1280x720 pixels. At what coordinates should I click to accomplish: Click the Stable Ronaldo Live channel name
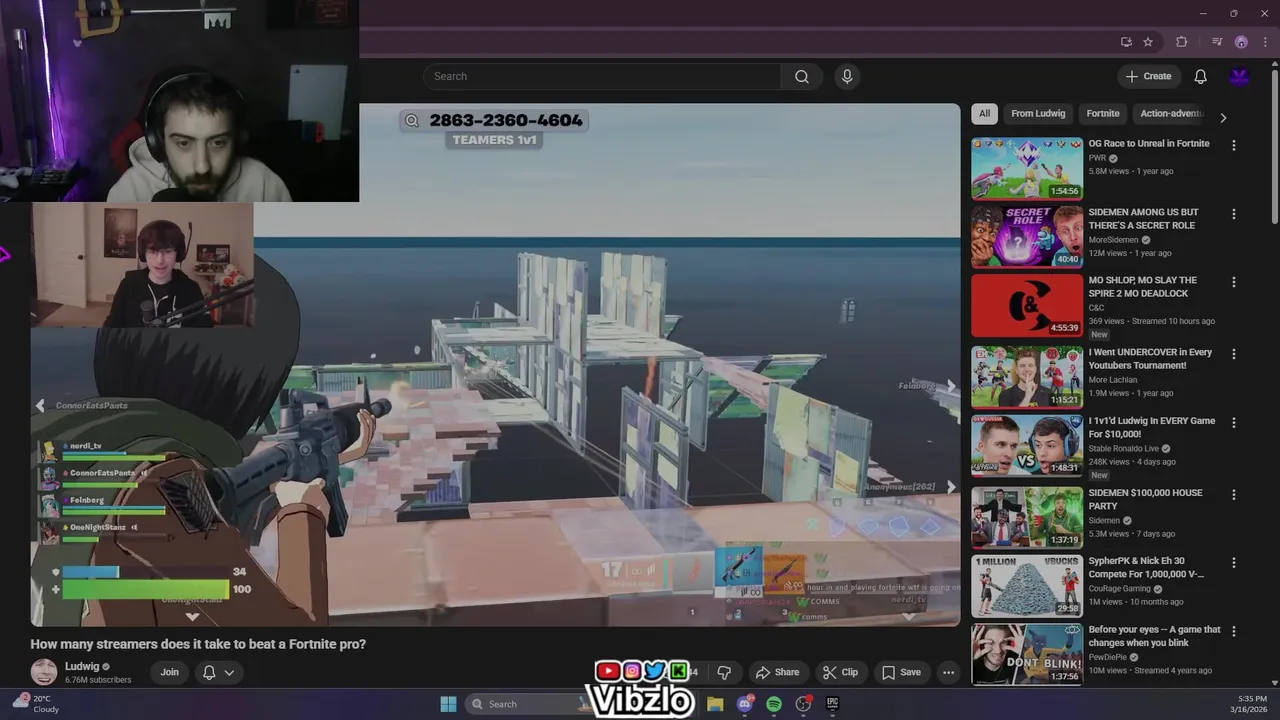click(1124, 449)
